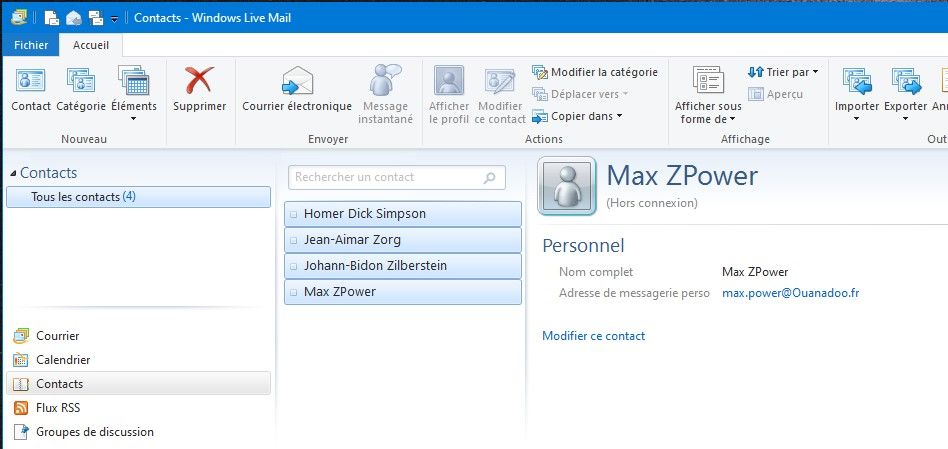
Task: Expand the Éléments dropdown
Action: click(x=133, y=119)
